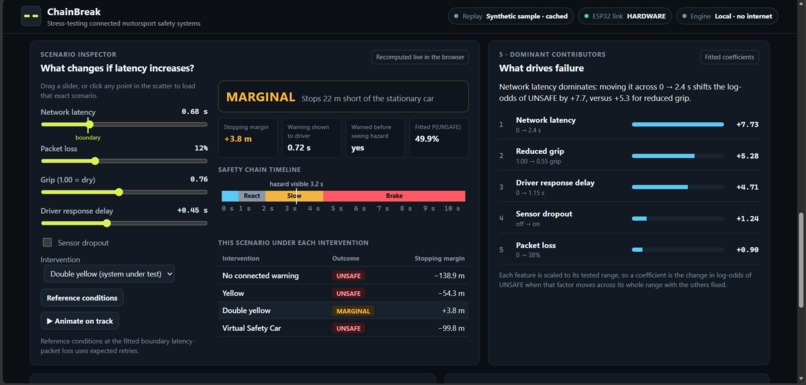Click the Warned before seeing hazard card
Image resolution: width=806 pixels, height=385 pixels.
tap(375, 138)
